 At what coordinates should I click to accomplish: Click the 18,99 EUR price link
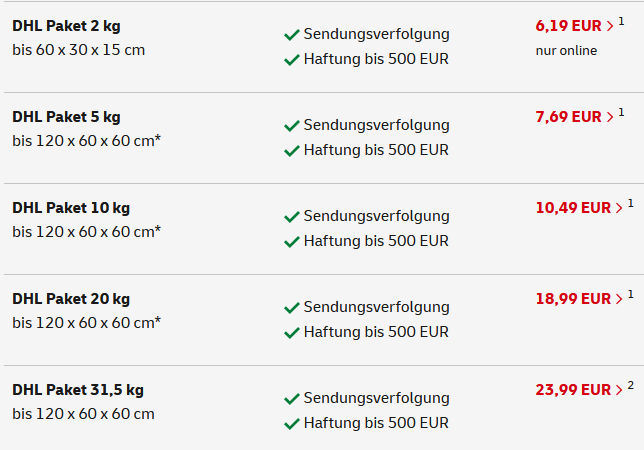573,298
